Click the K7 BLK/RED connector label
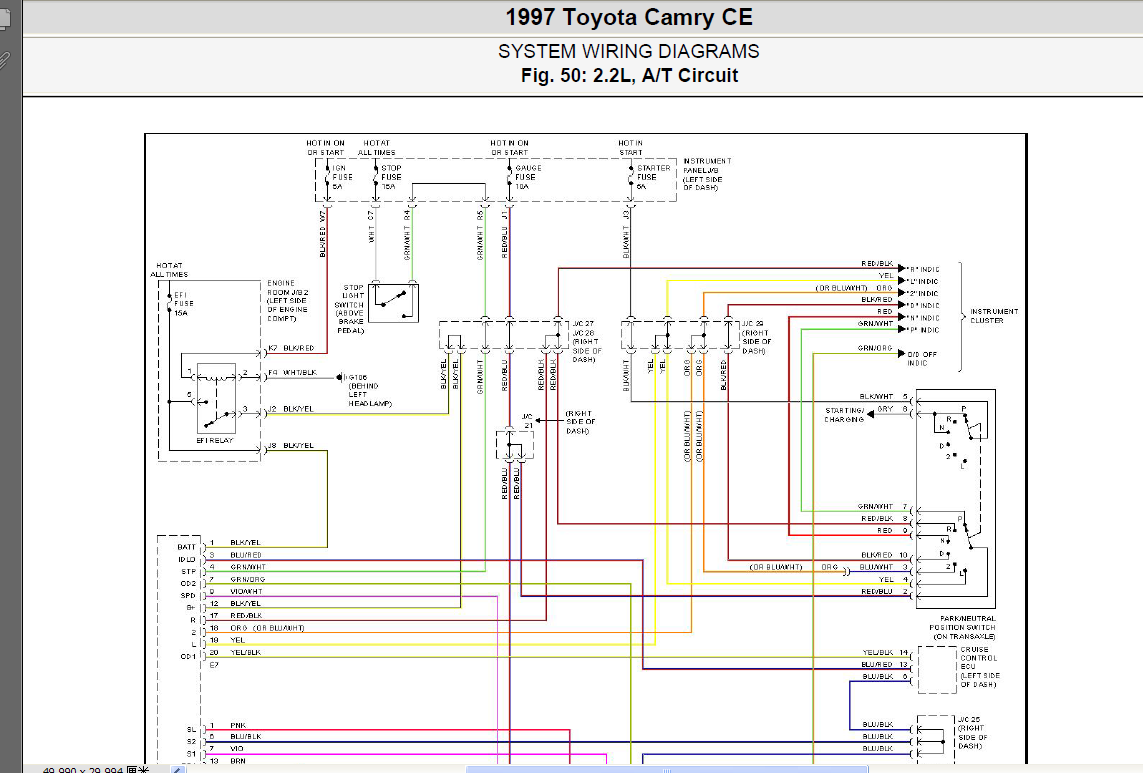Image resolution: width=1143 pixels, height=773 pixels. (291, 349)
